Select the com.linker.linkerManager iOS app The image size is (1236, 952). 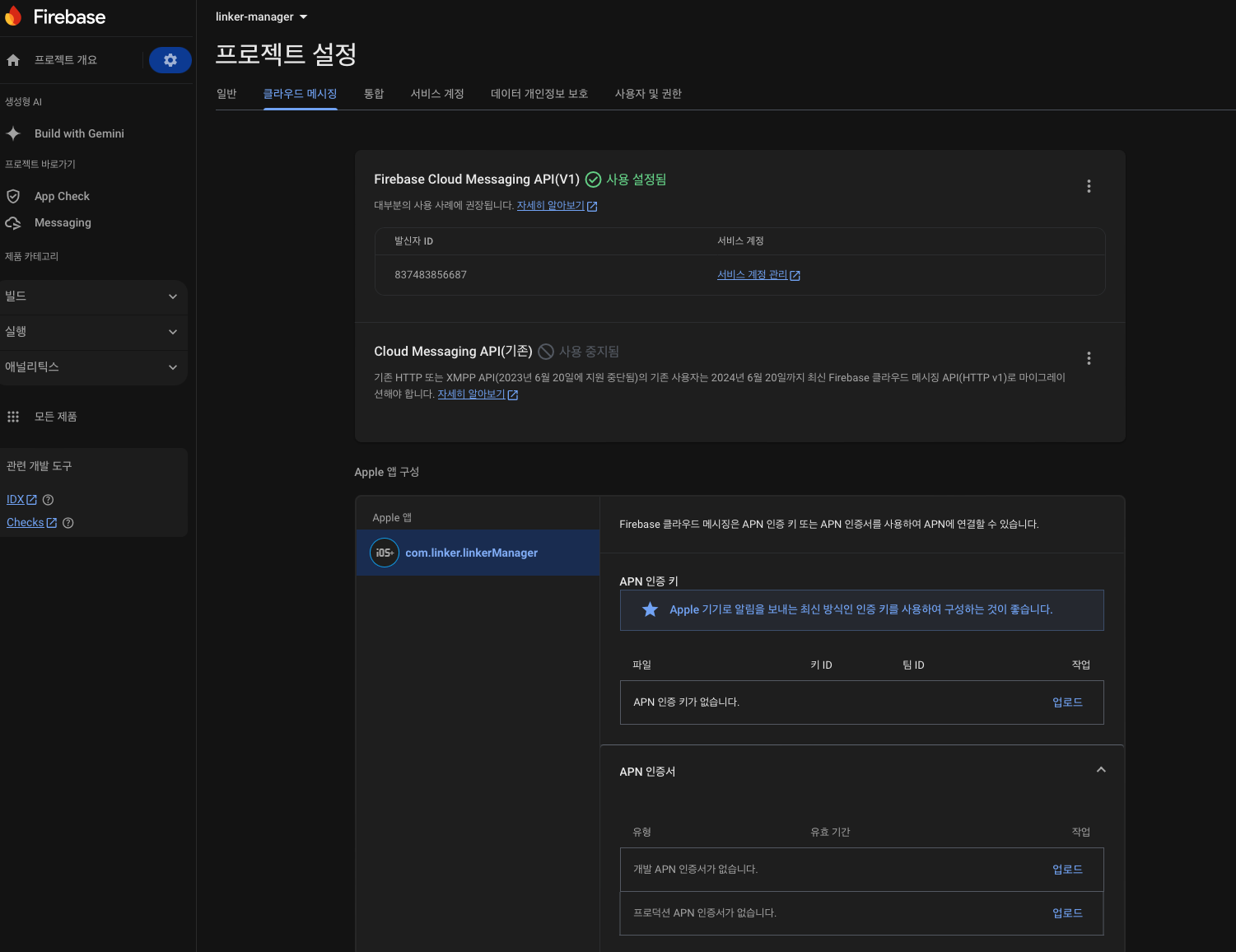(x=471, y=553)
